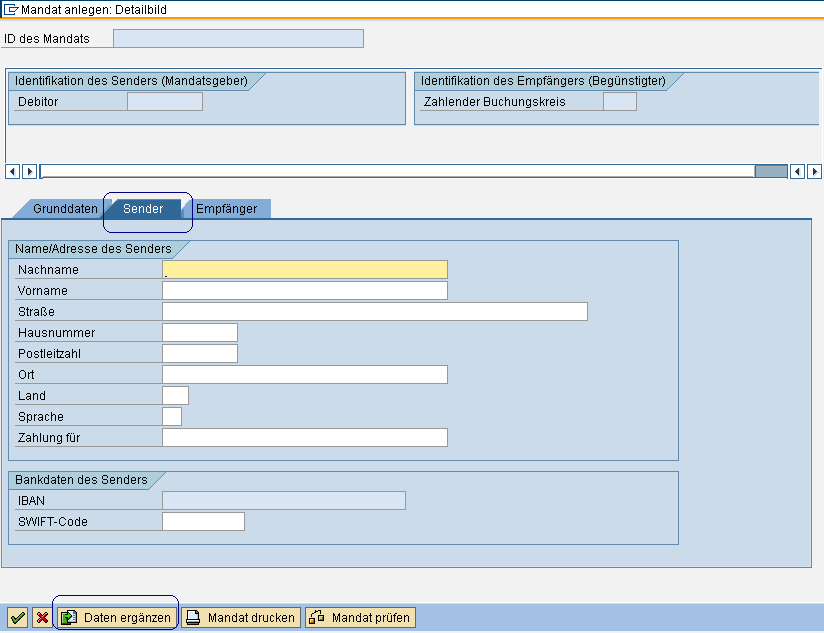824x633 pixels.
Task: Select the Debitor field under Identifikation des Senders
Action: coord(163,101)
